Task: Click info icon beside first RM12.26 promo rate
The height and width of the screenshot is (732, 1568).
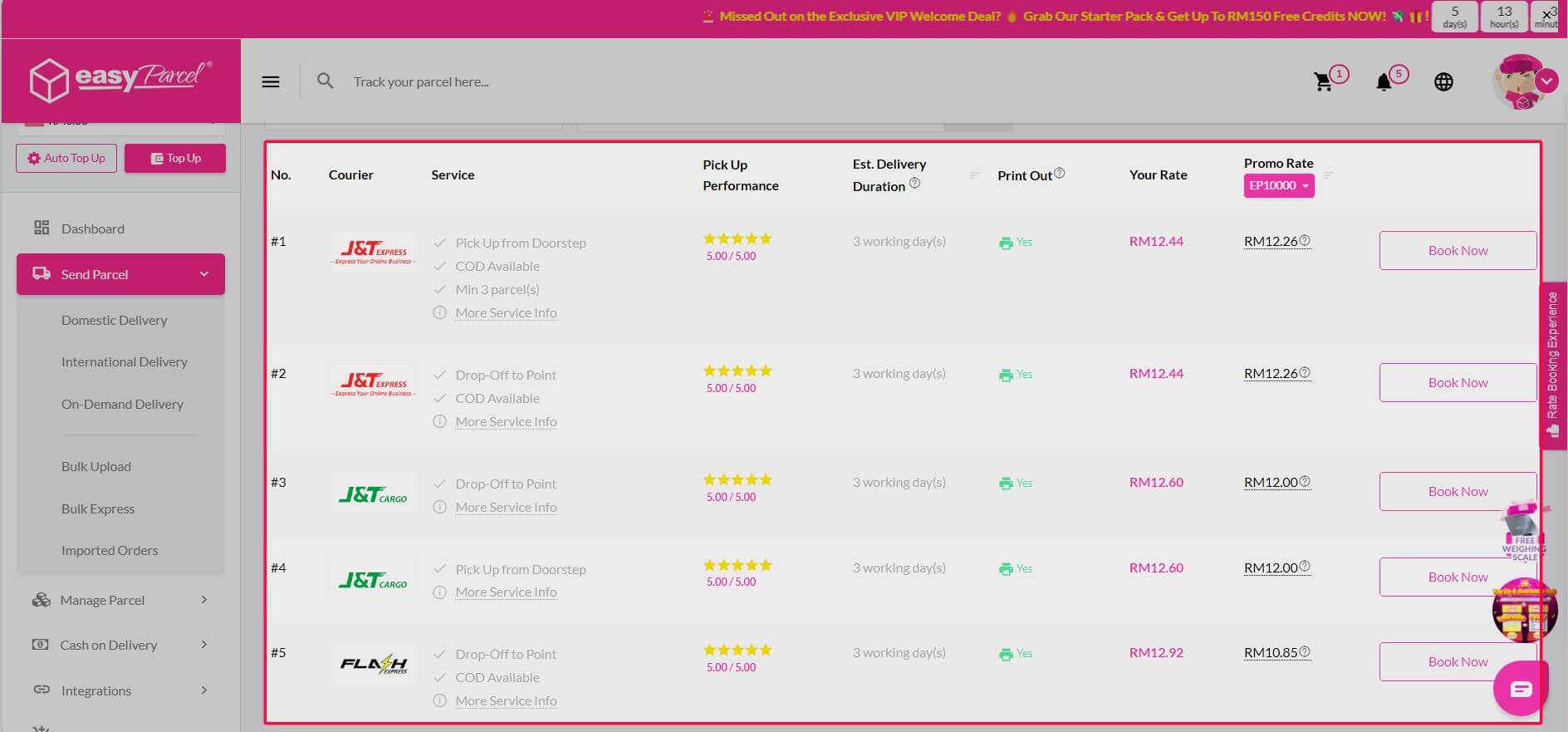Action: click(x=1305, y=240)
